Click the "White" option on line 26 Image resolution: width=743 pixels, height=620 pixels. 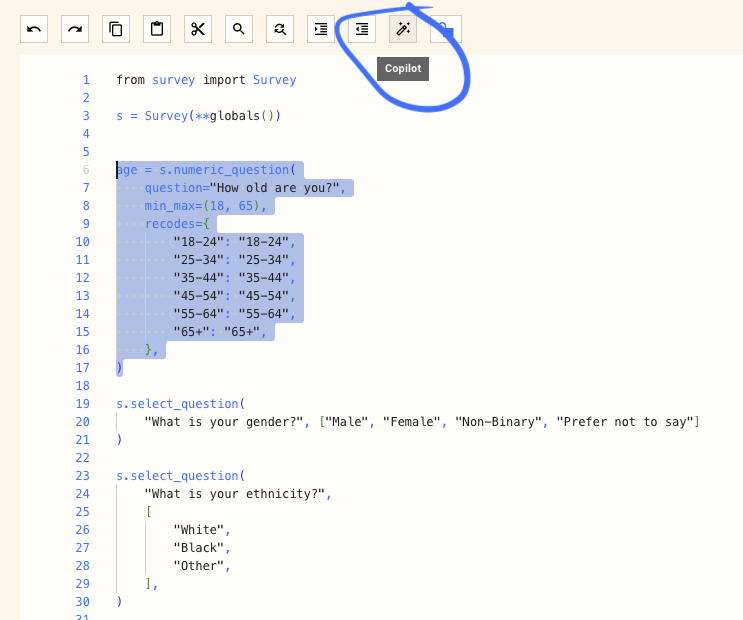[198, 530]
